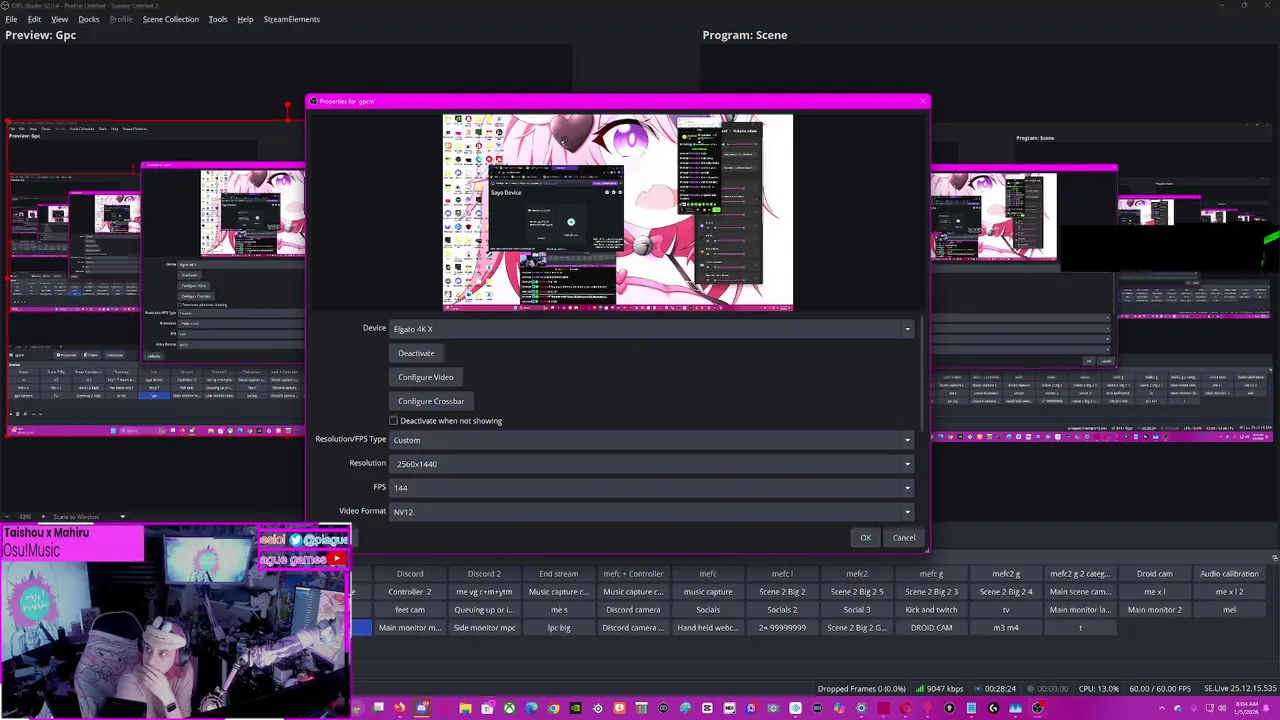Viewport: 1280px width, 720px height.
Task: Enable Deactivate when not showing
Action: point(393,421)
